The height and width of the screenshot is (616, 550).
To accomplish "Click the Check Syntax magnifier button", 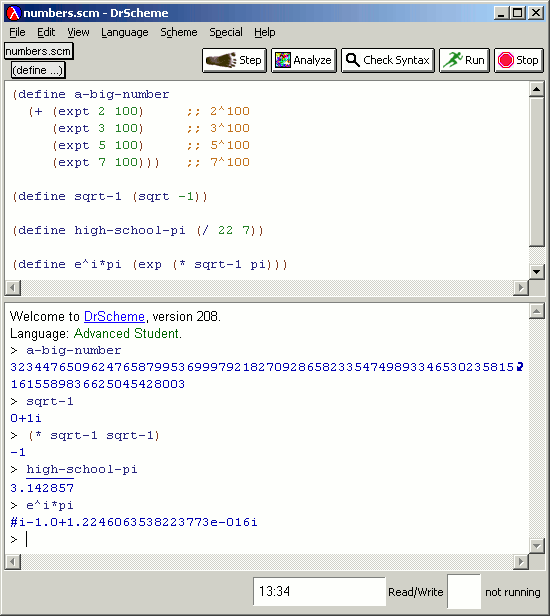I will 388,60.
